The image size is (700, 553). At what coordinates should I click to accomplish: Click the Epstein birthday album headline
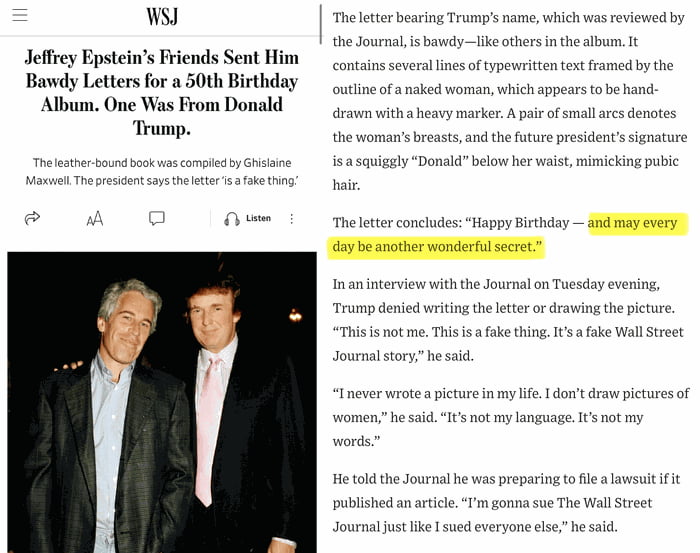click(162, 93)
